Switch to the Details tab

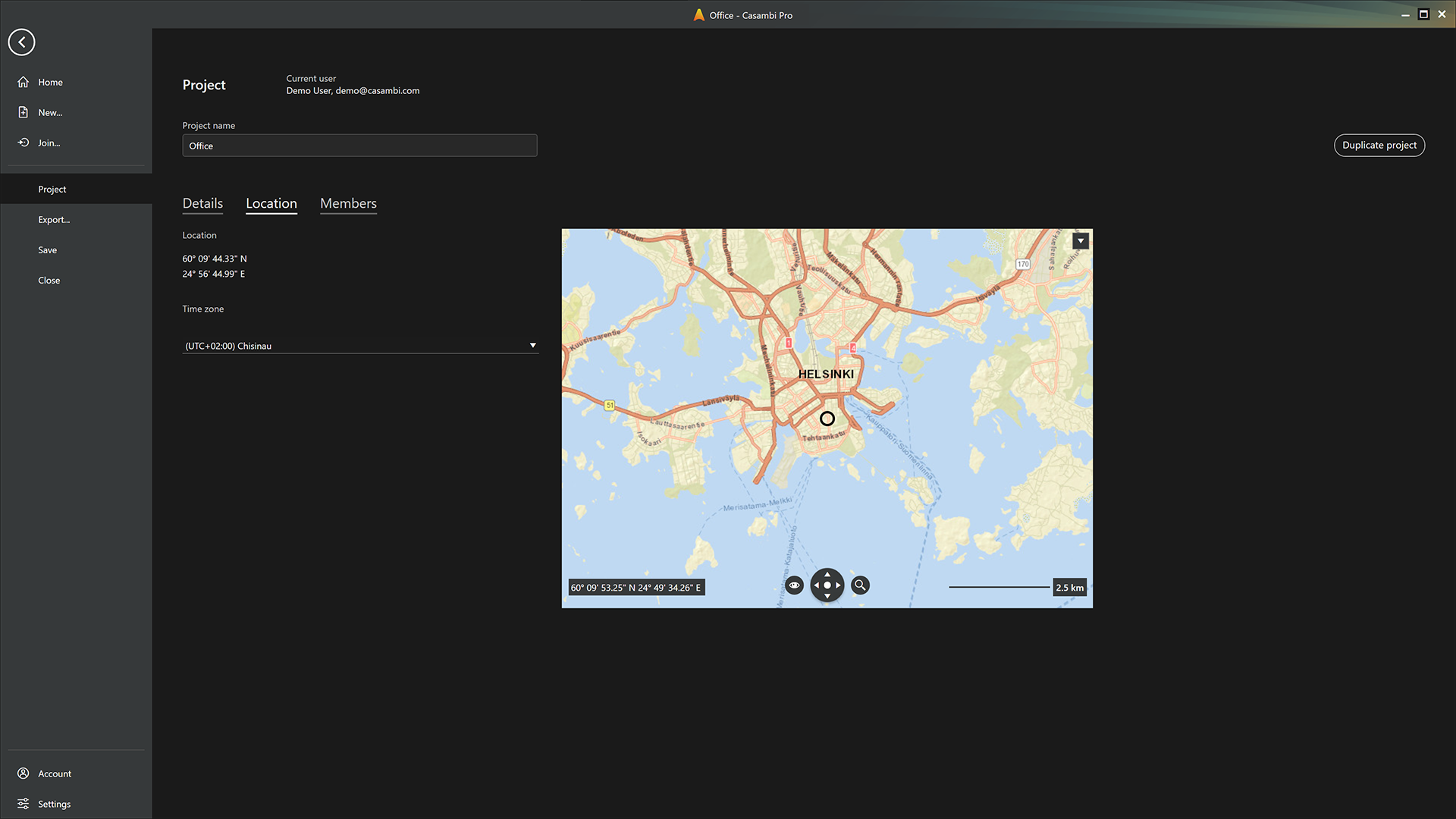click(202, 203)
